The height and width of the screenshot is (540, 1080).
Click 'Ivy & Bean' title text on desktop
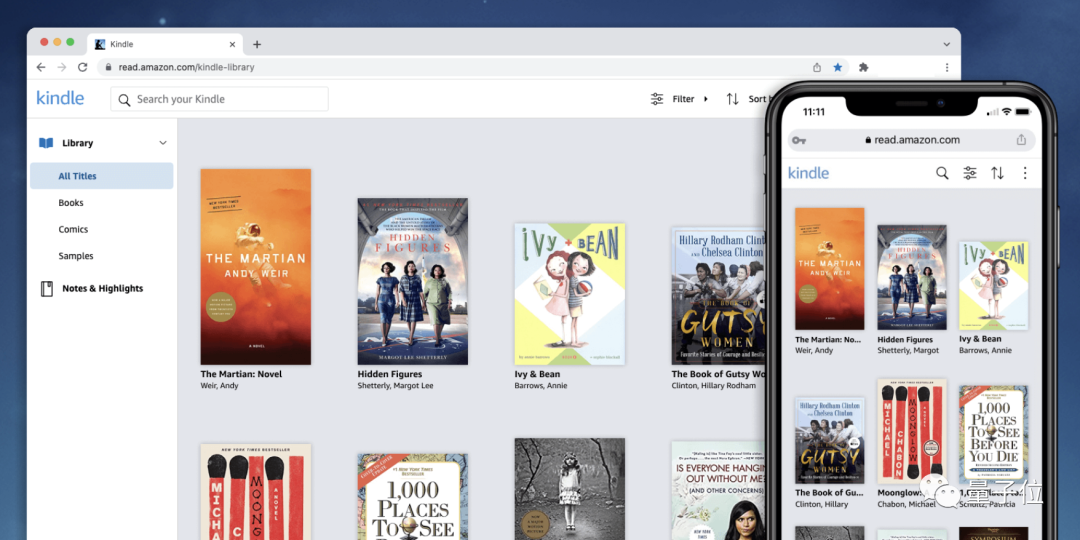tap(537, 374)
